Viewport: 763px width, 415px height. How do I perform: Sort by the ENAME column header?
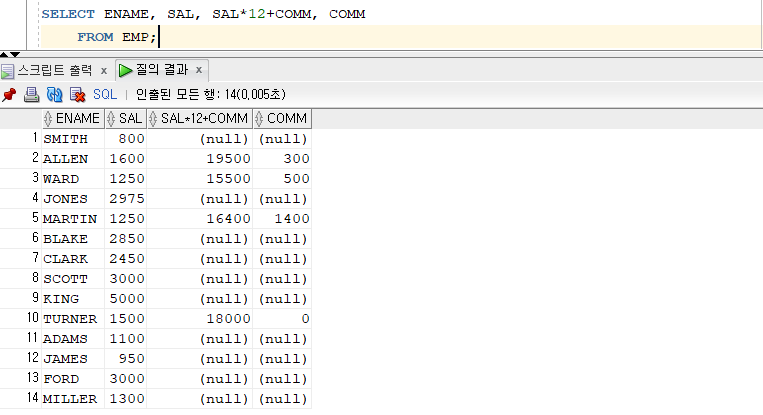73,118
